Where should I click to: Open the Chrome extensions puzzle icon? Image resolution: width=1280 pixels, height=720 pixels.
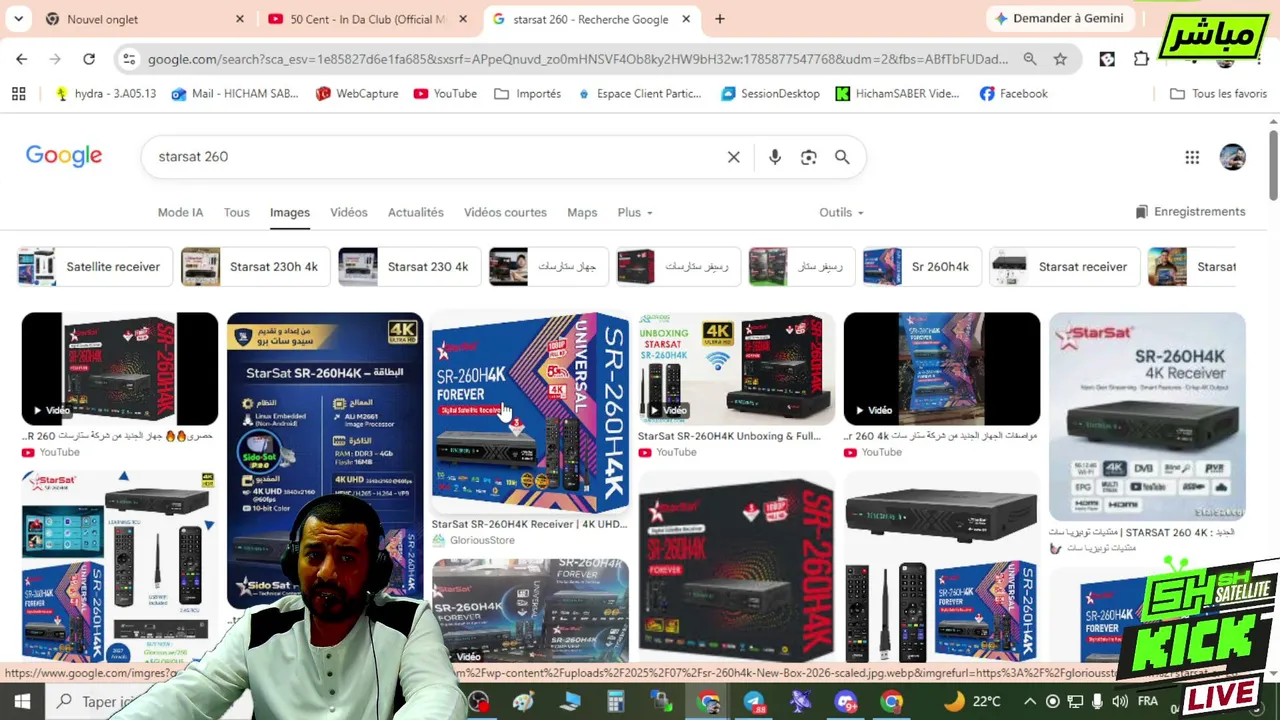(x=1141, y=59)
